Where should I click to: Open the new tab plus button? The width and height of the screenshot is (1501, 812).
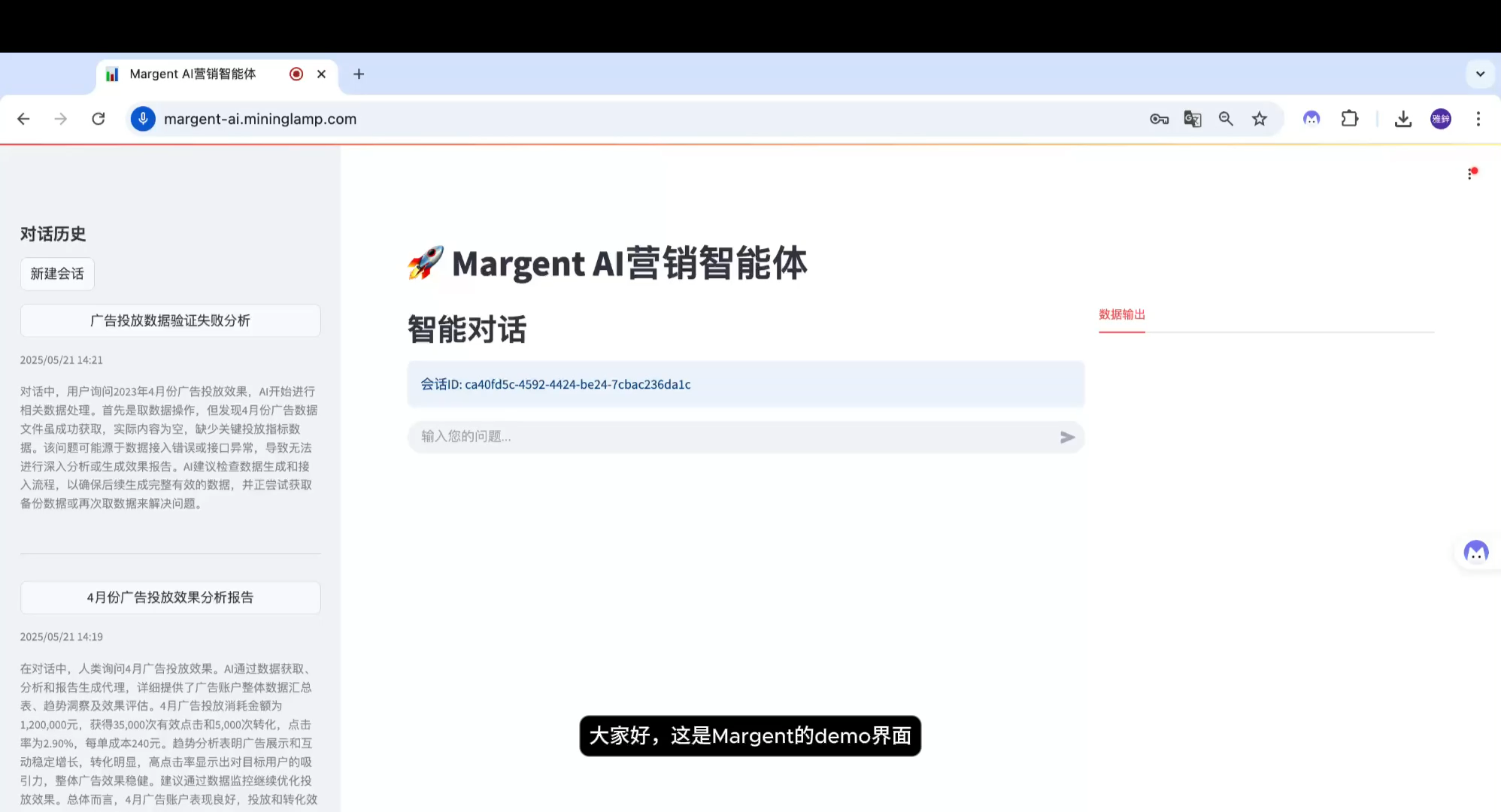click(x=359, y=74)
